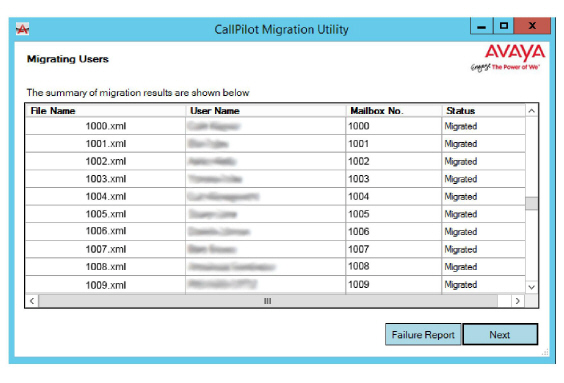Maximize the CallPilot Migration Utility window
The image size is (564, 383).
click(504, 26)
